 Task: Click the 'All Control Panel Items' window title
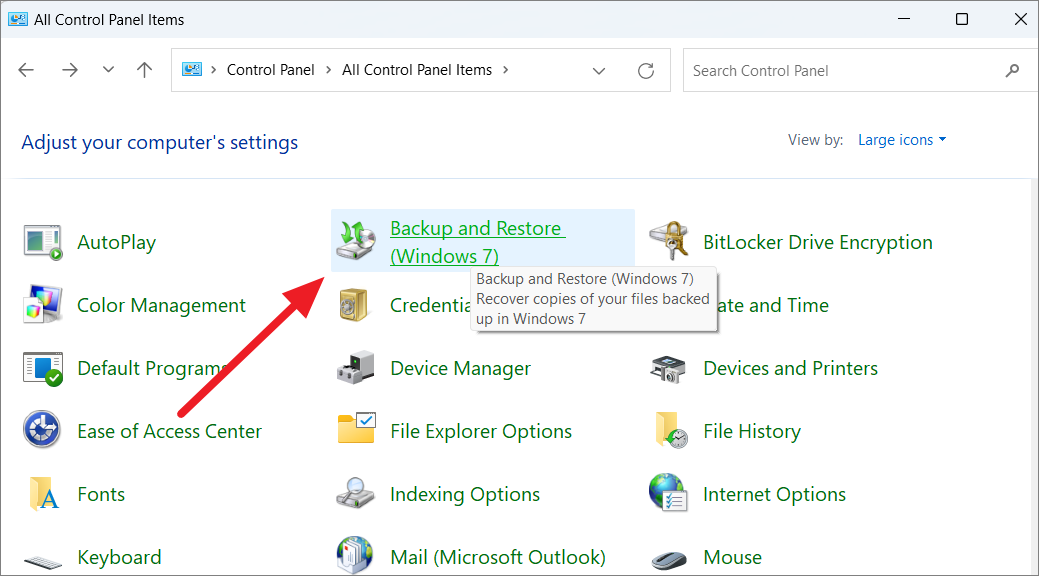coord(109,20)
